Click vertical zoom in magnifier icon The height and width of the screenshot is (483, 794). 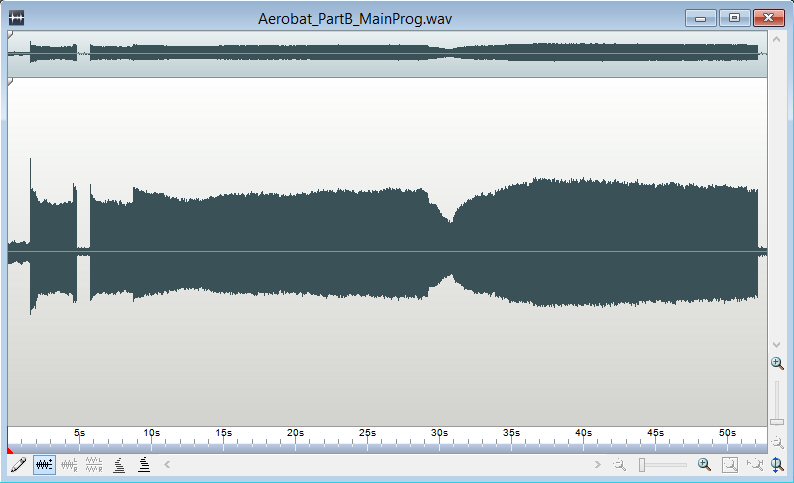pyautogui.click(x=777, y=363)
